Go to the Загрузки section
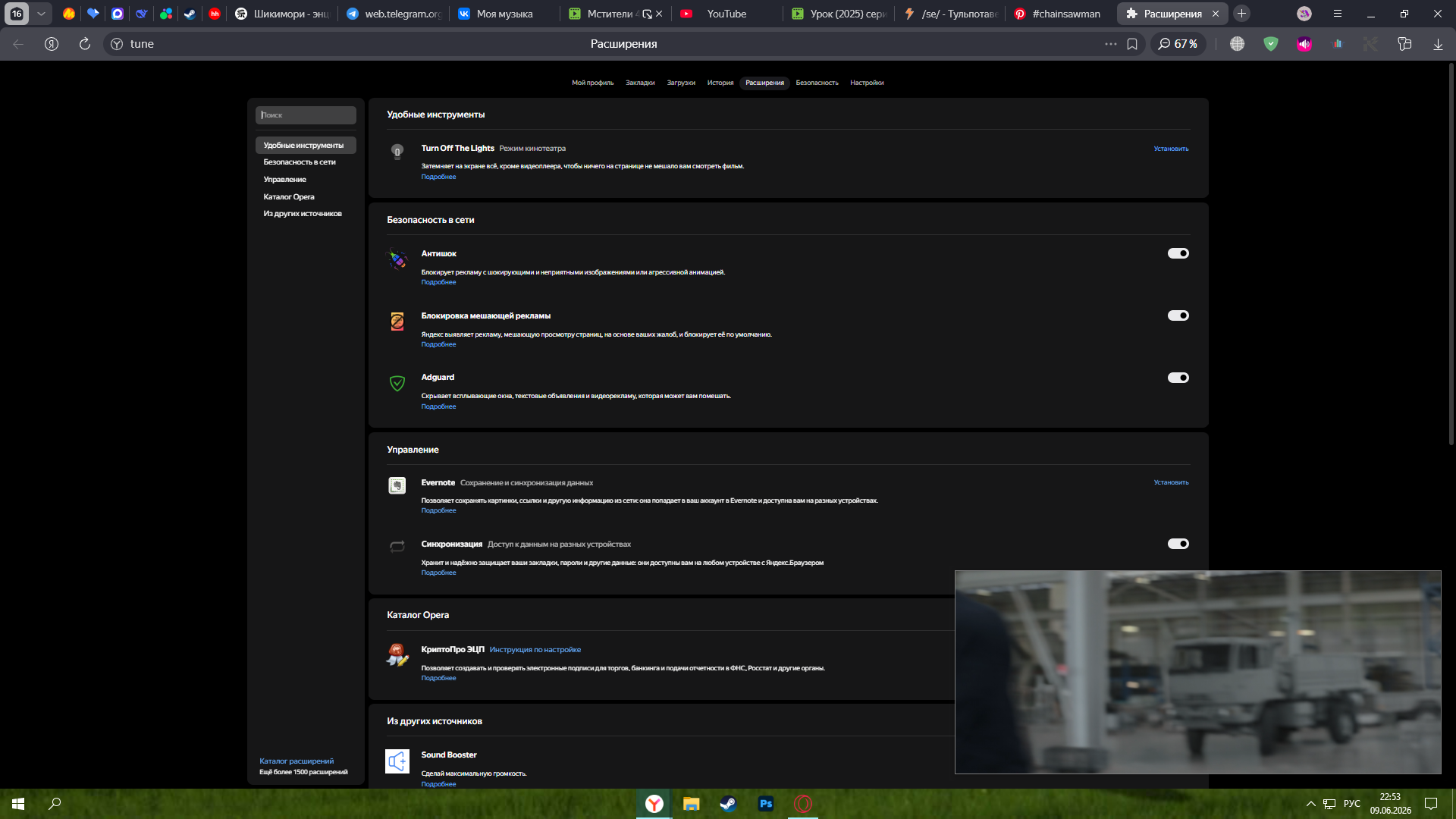The height and width of the screenshot is (819, 1456). (x=681, y=83)
